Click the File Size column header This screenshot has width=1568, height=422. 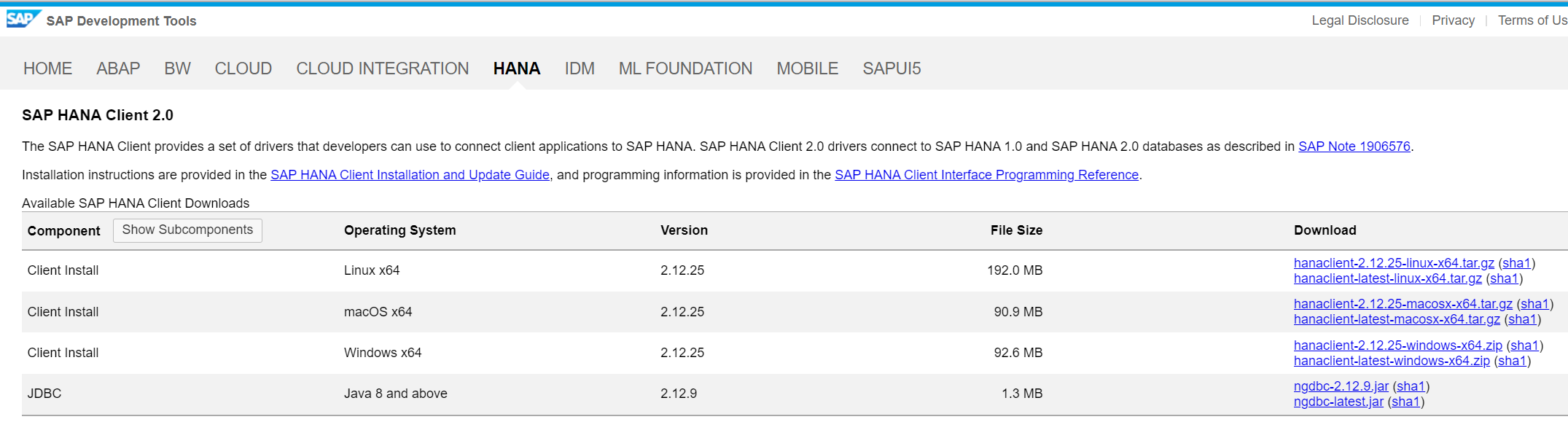point(1016,230)
